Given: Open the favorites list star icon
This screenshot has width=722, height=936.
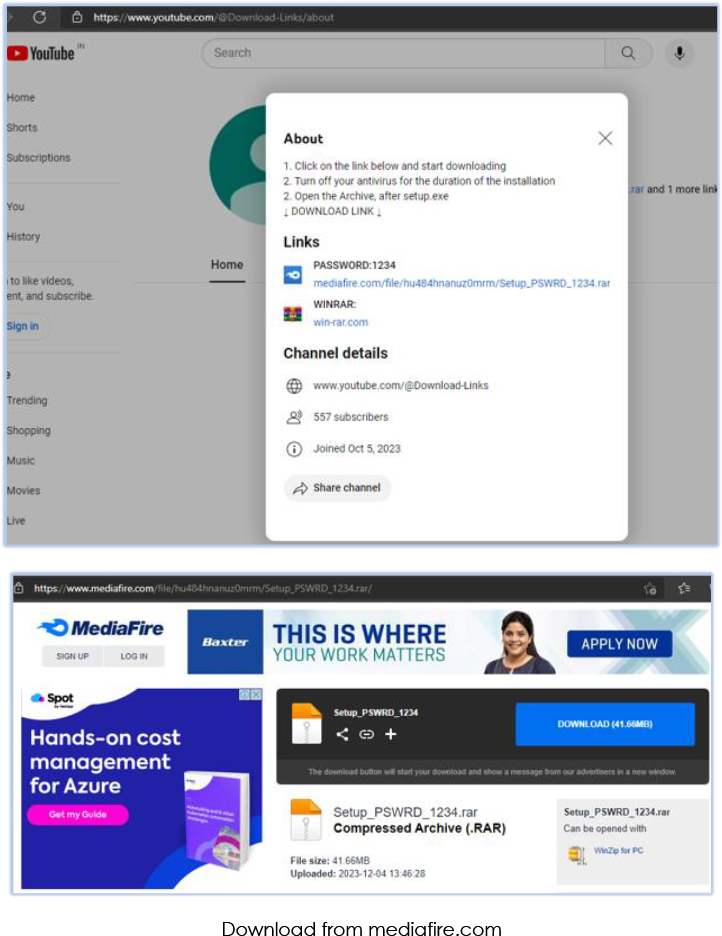Looking at the screenshot, I should 684,589.
